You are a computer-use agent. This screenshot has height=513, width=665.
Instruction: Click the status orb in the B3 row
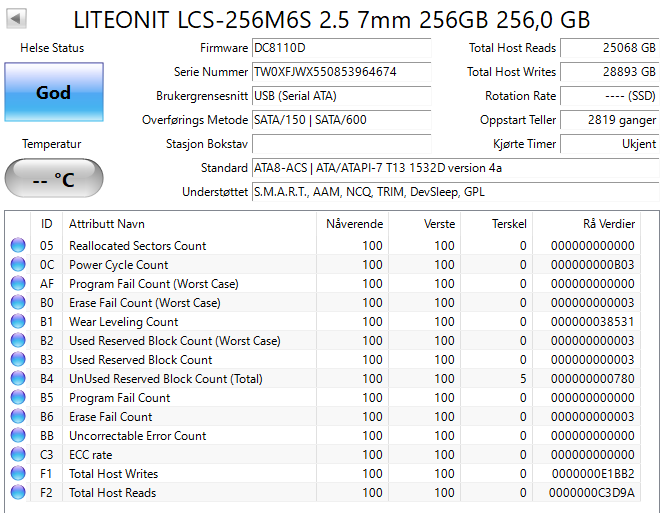pyautogui.click(x=18, y=360)
